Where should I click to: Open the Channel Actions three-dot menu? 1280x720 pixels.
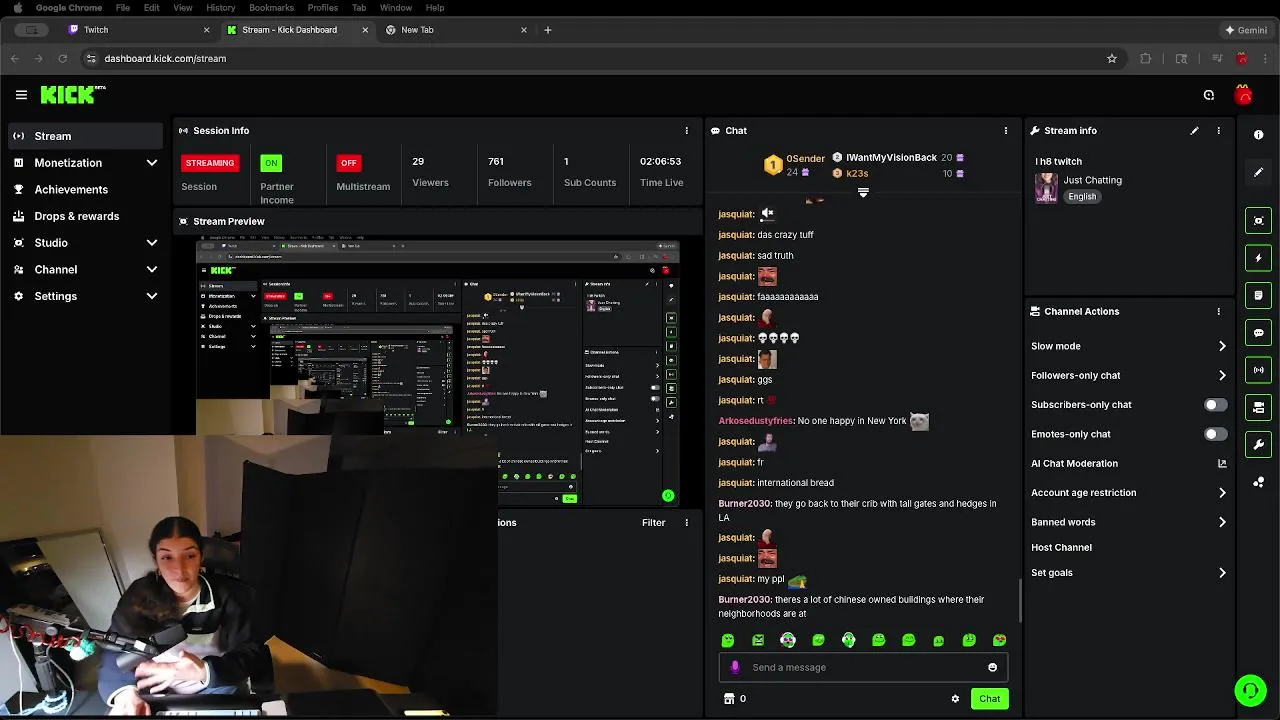1218,312
